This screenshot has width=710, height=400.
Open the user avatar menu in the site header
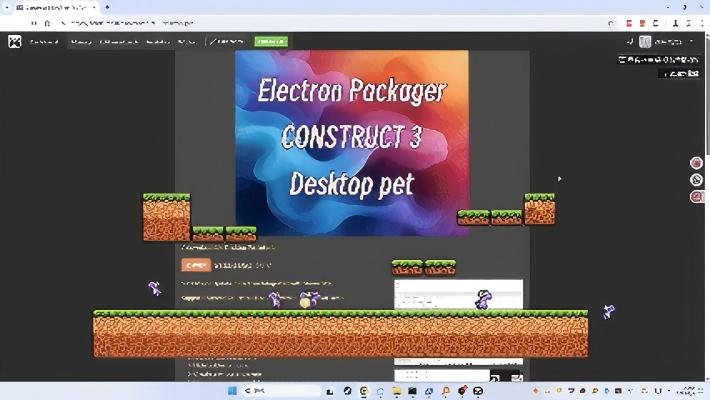646,42
